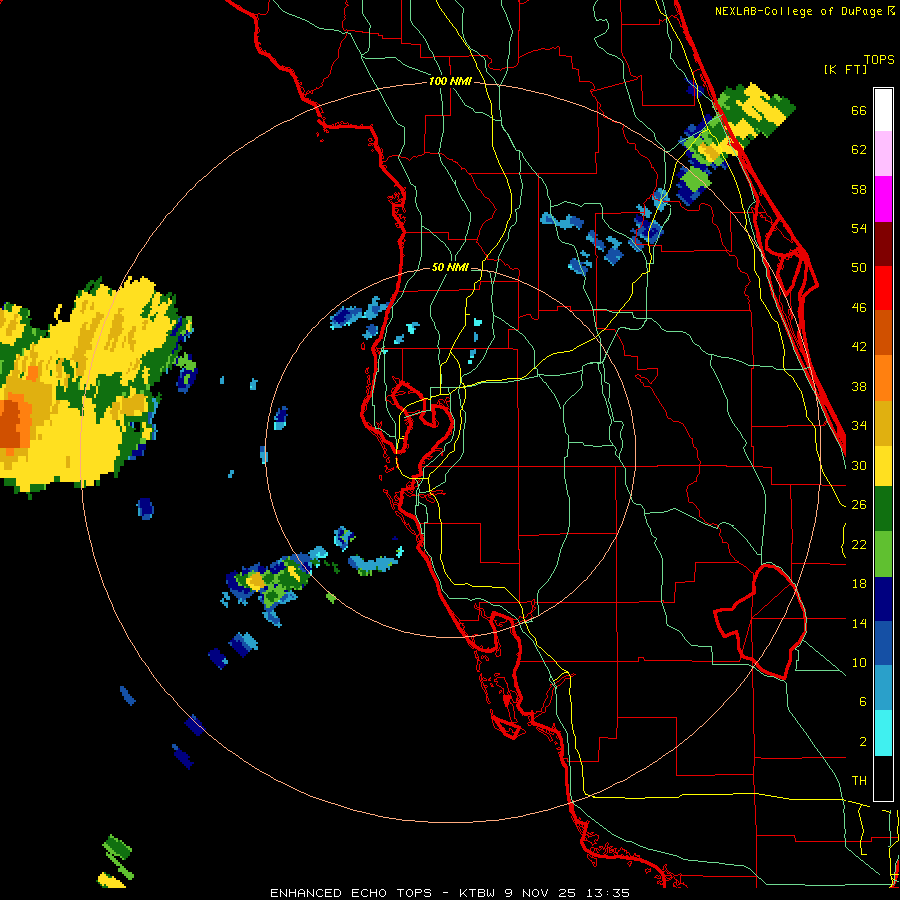Click the 46 legend value
Viewport: 900px width, 900px height.
[859, 308]
